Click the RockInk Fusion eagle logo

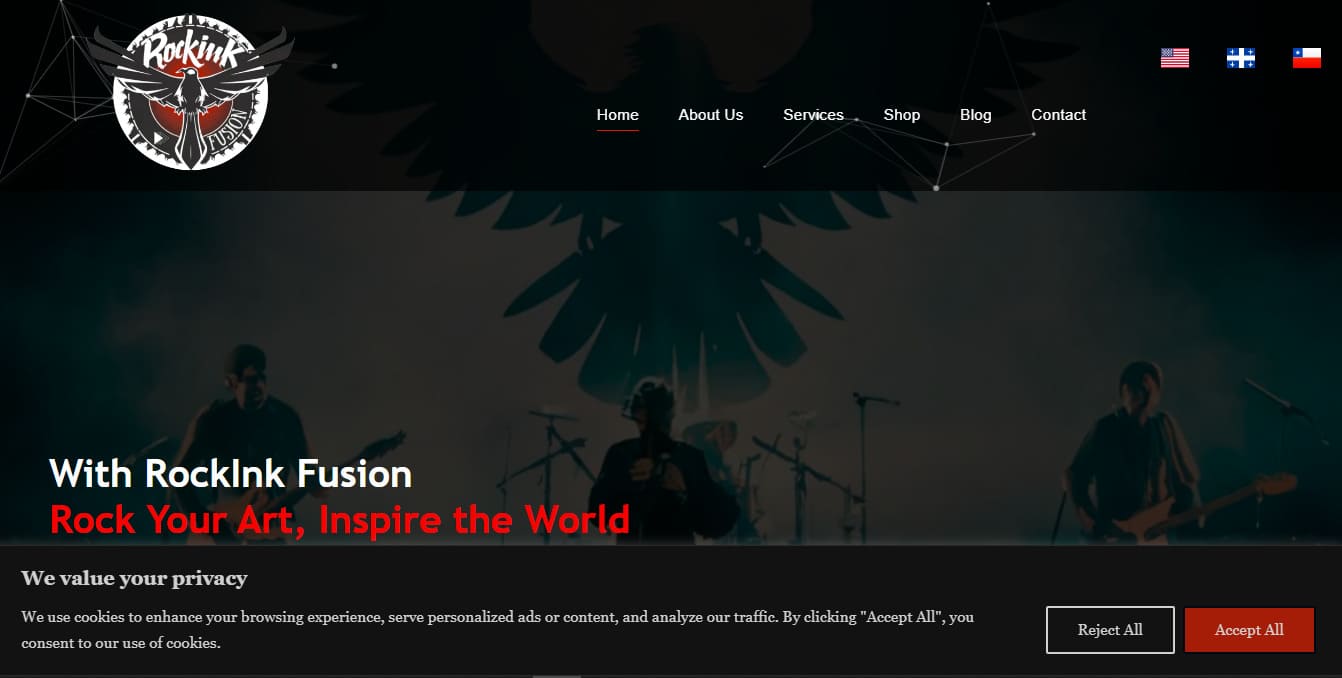point(191,92)
